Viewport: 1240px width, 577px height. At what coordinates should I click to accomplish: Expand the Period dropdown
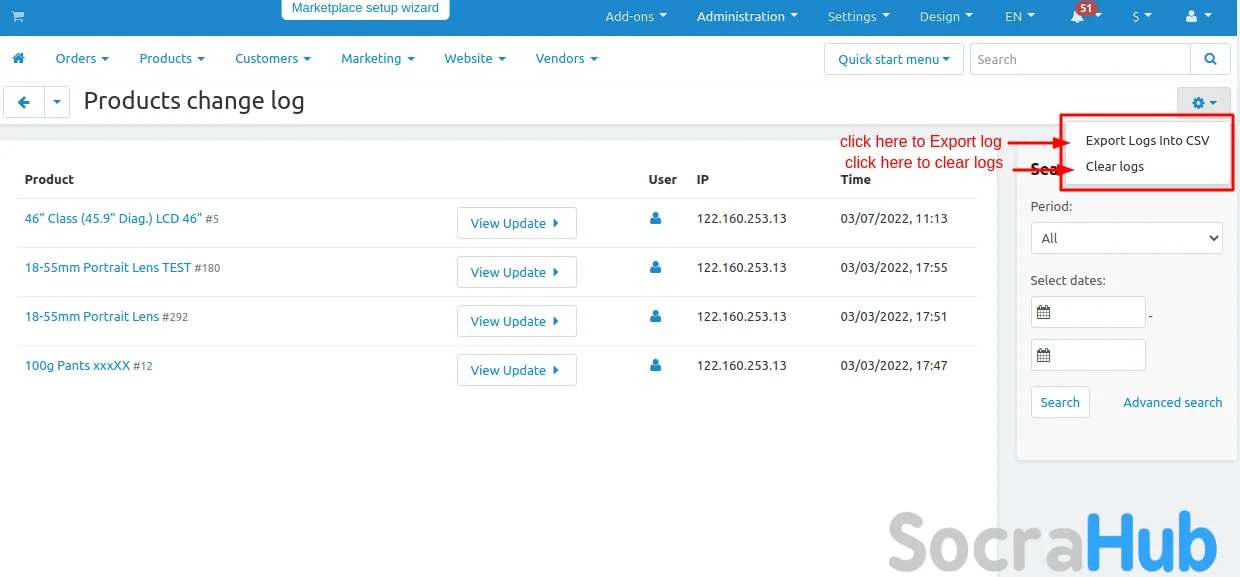pos(1126,238)
